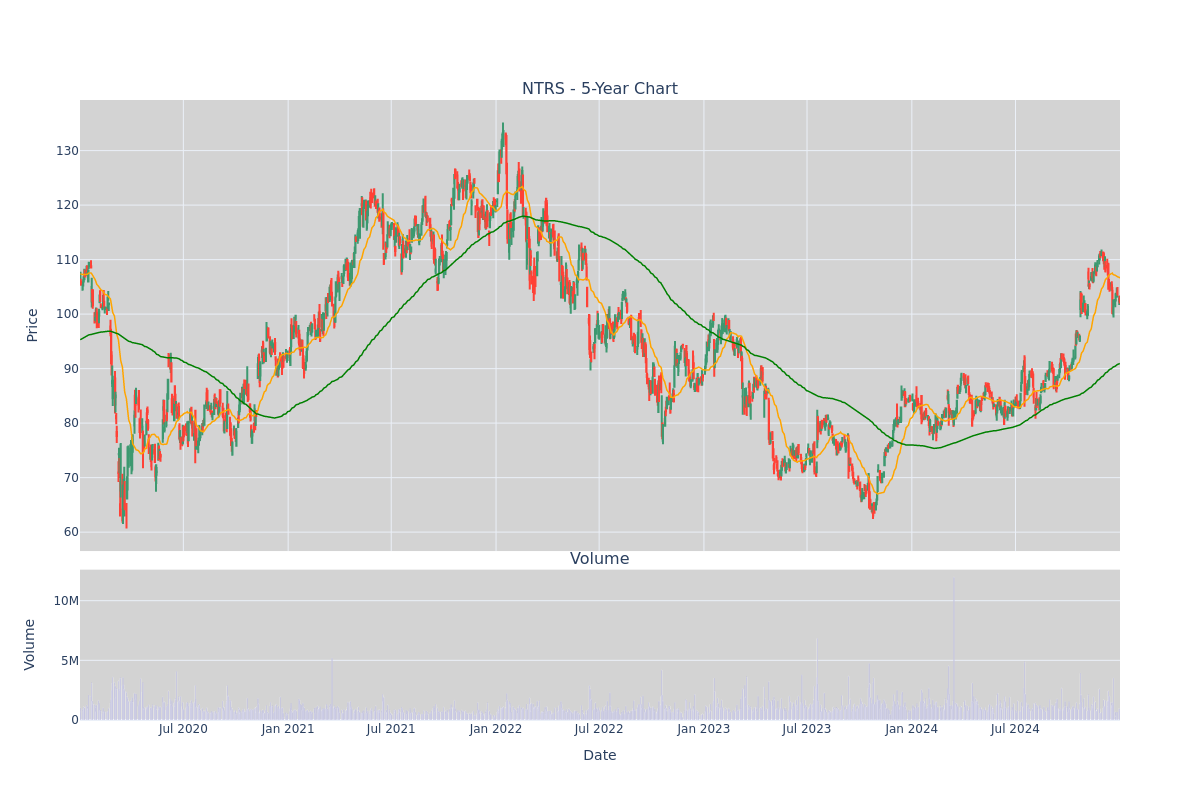Click the 0 volume tick label
This screenshot has width=1200, height=800.
(75, 720)
